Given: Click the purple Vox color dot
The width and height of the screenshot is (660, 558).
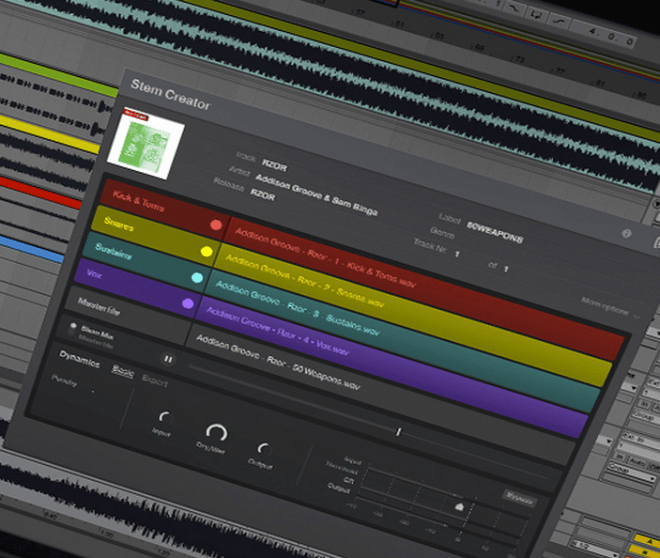Looking at the screenshot, I should click(188, 303).
